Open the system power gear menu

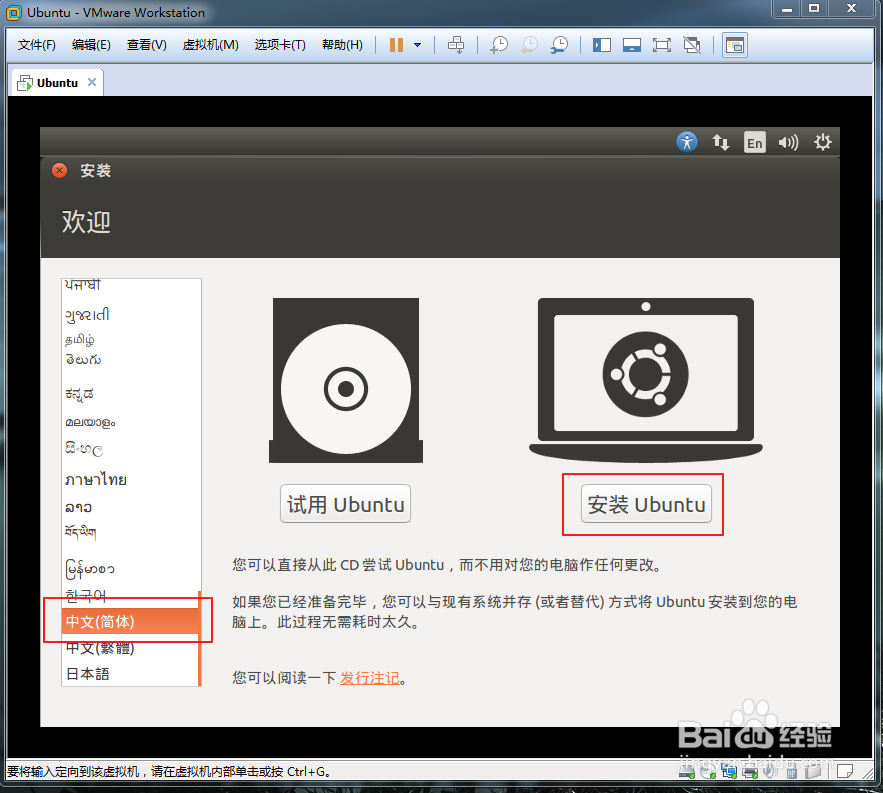(x=822, y=142)
